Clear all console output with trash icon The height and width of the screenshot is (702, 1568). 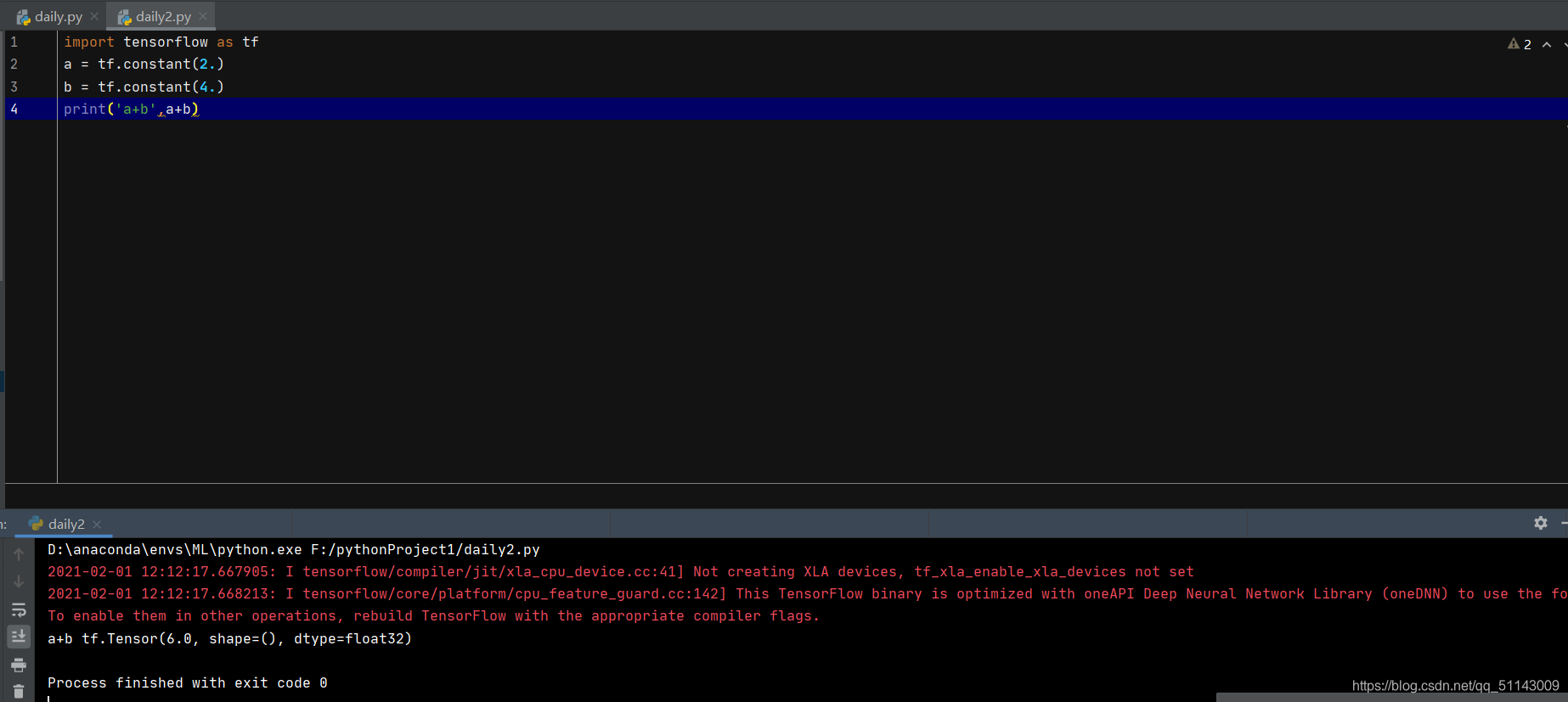19,692
